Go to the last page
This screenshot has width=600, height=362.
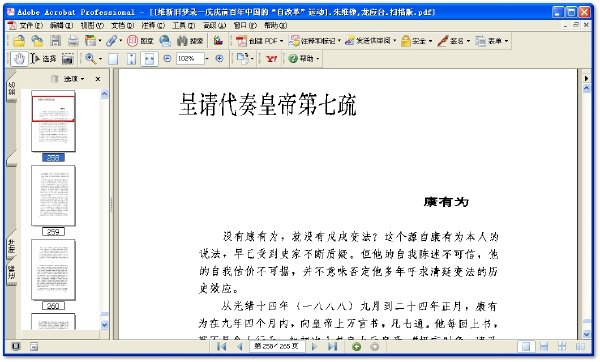click(333, 347)
